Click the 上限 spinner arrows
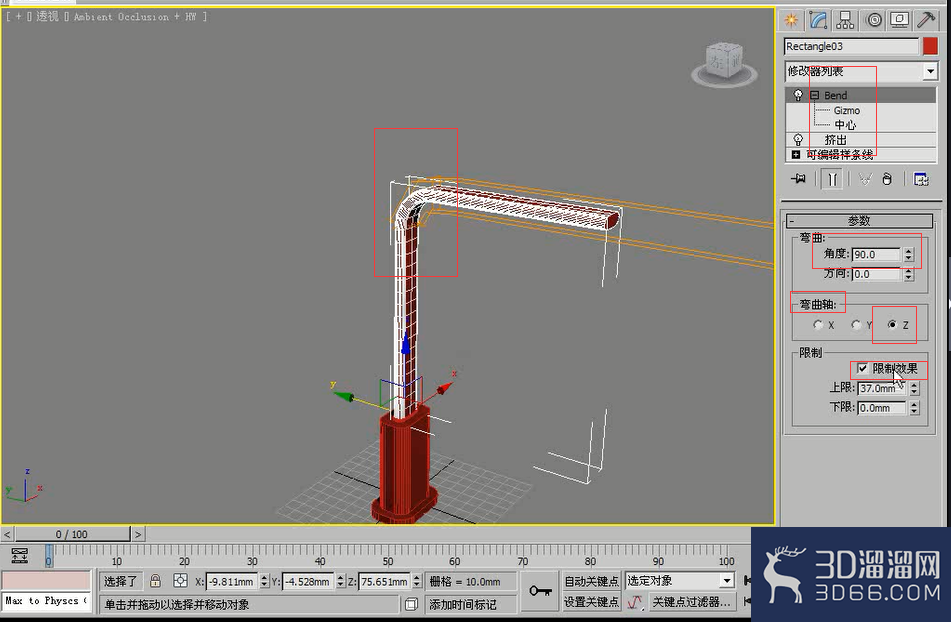The width and height of the screenshot is (951, 622). tap(914, 388)
